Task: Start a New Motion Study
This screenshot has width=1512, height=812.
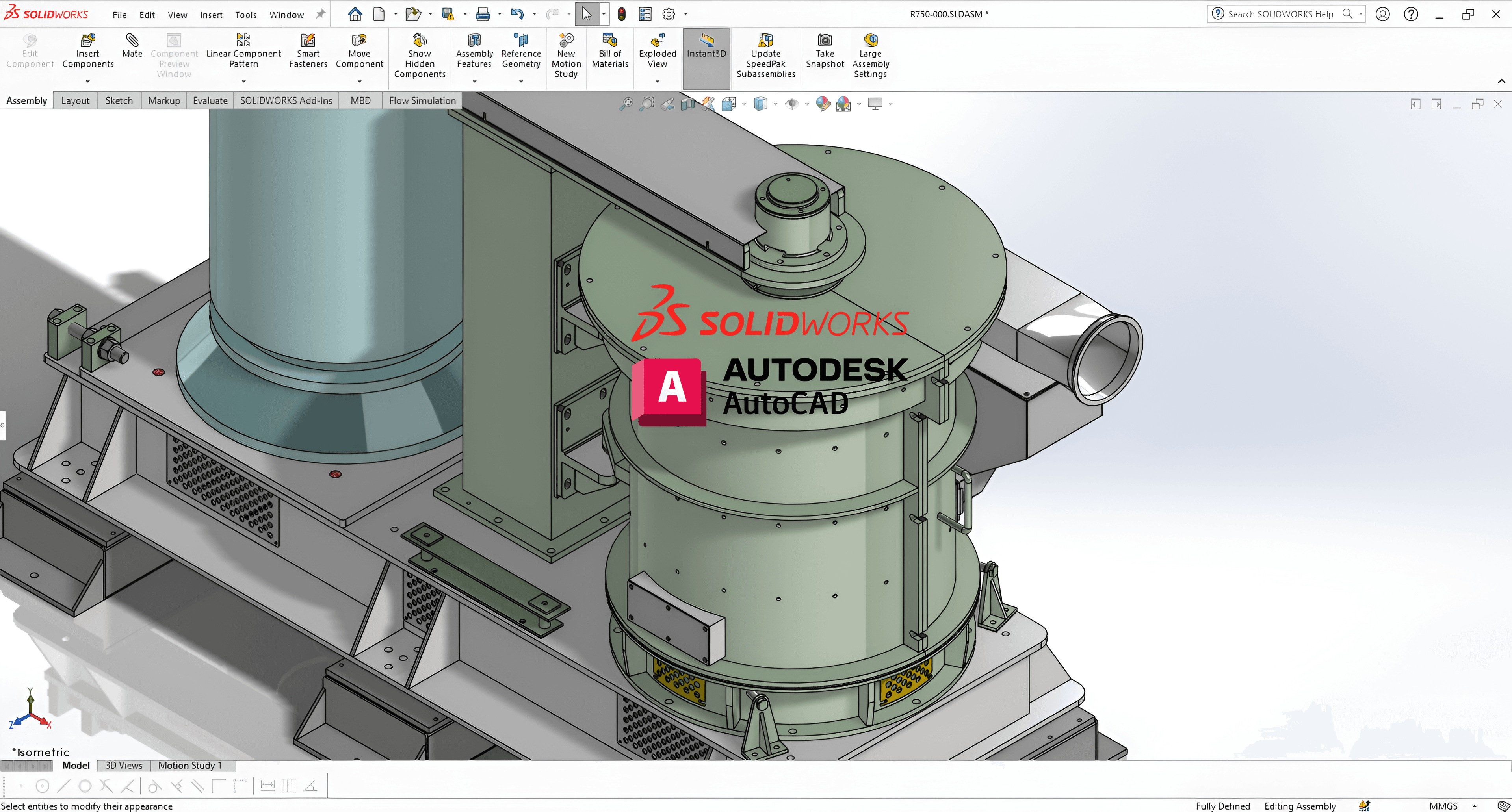Action: click(x=566, y=56)
